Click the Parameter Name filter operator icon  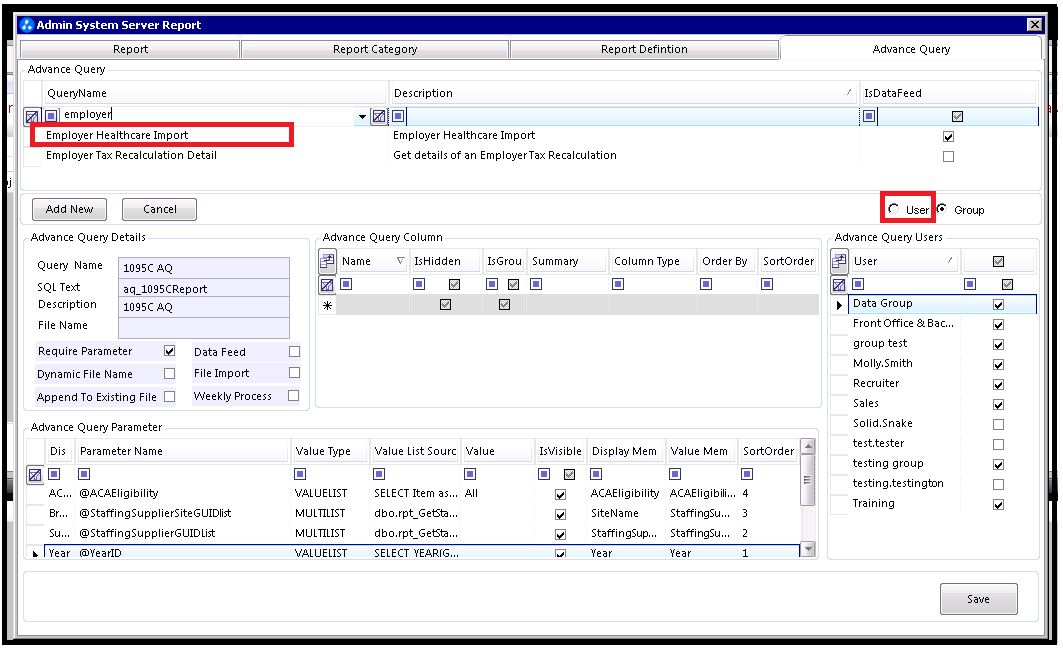(x=84, y=474)
